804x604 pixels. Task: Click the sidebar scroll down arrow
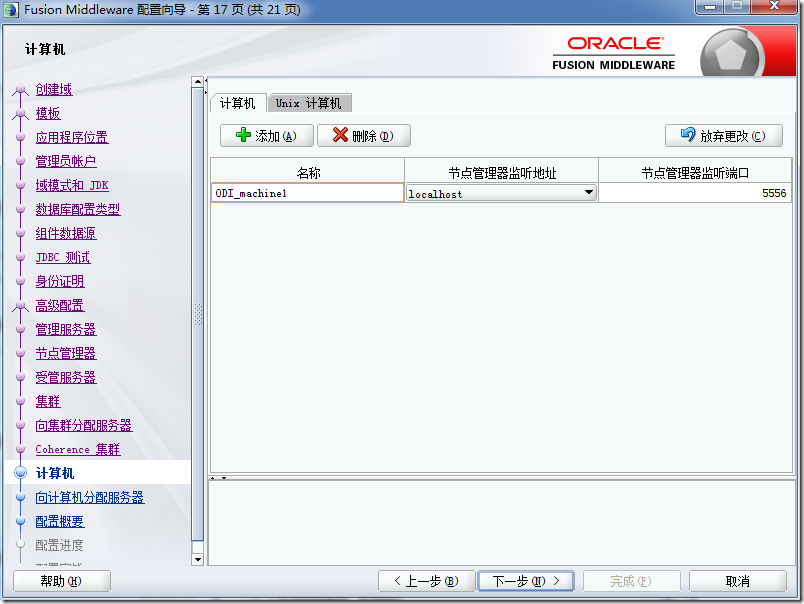(x=197, y=559)
